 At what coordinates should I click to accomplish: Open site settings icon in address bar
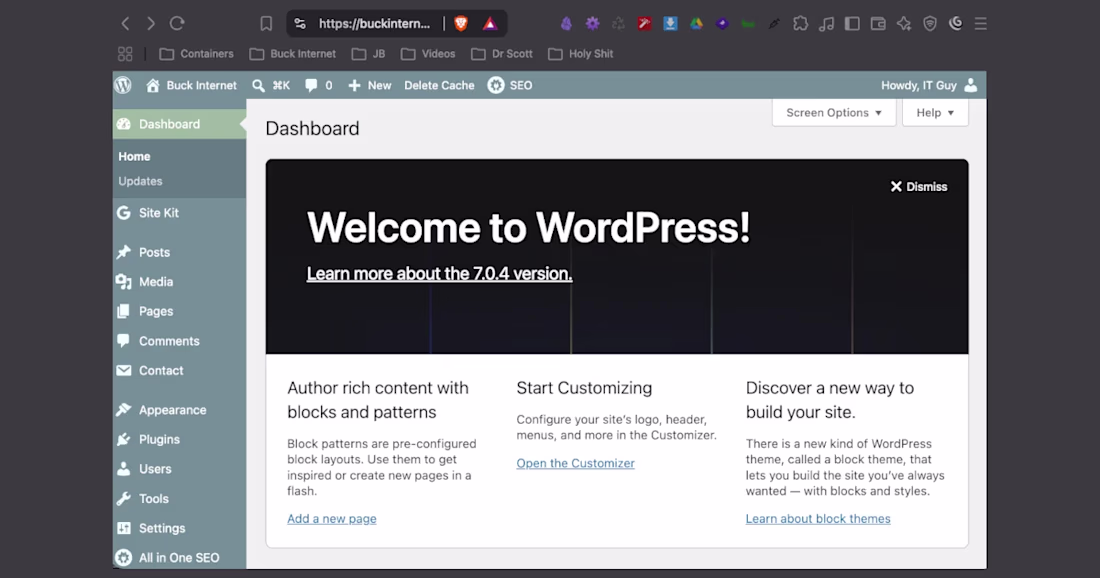click(x=300, y=24)
